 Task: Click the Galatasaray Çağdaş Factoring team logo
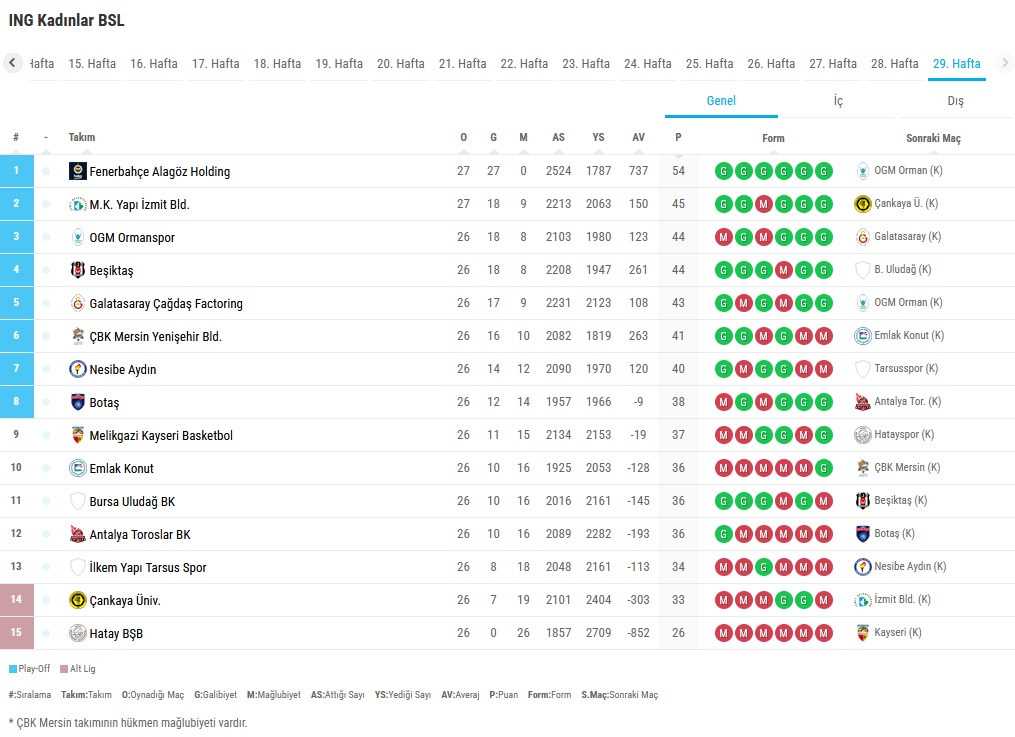[78, 303]
